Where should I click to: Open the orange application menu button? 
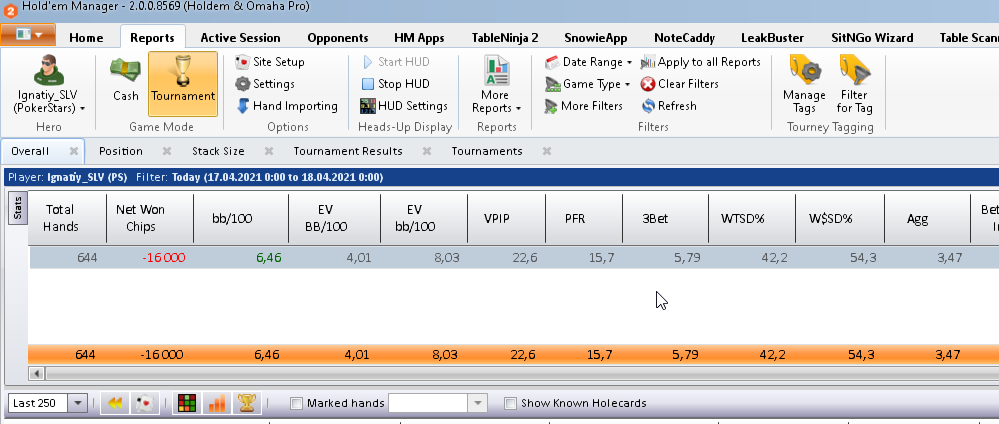coord(28,35)
